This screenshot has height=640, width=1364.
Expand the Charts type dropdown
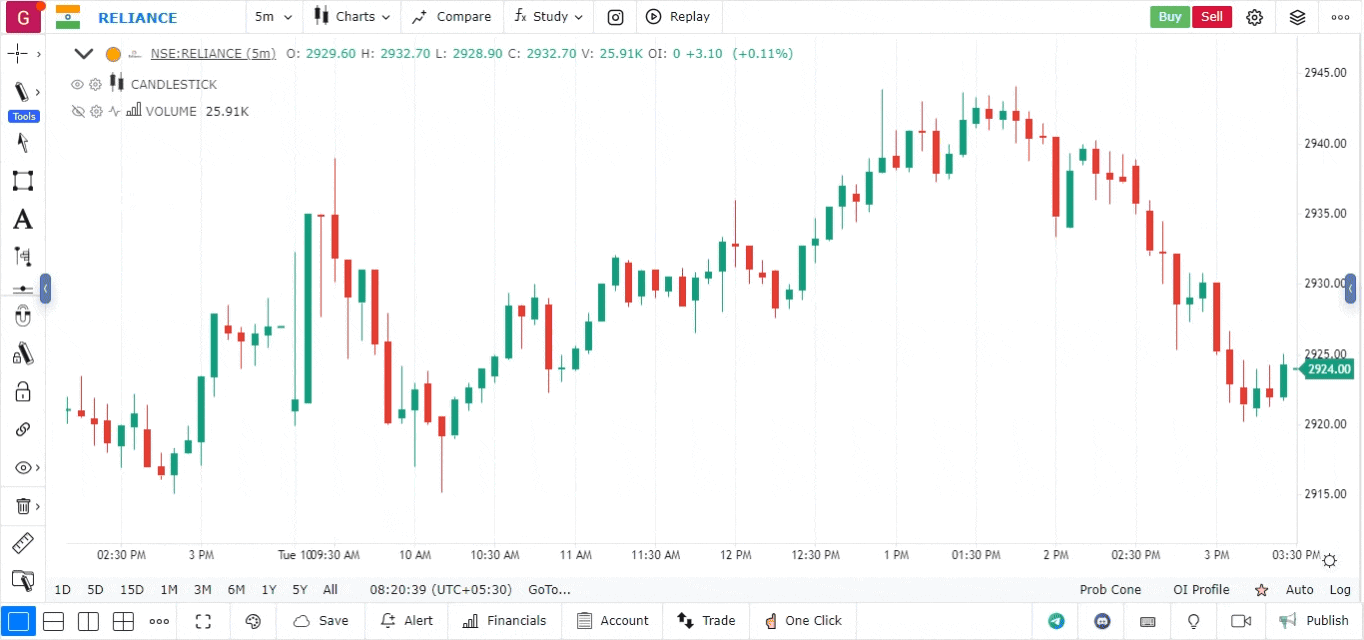[x=352, y=17]
